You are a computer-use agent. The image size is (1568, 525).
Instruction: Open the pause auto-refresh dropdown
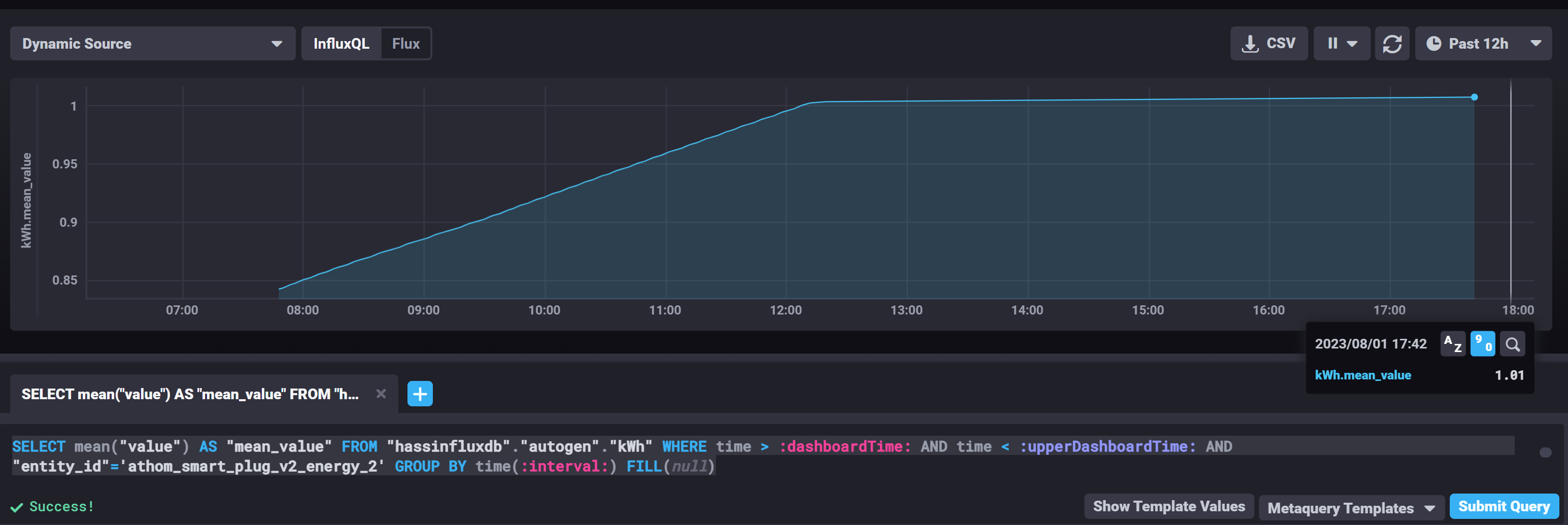(1342, 43)
